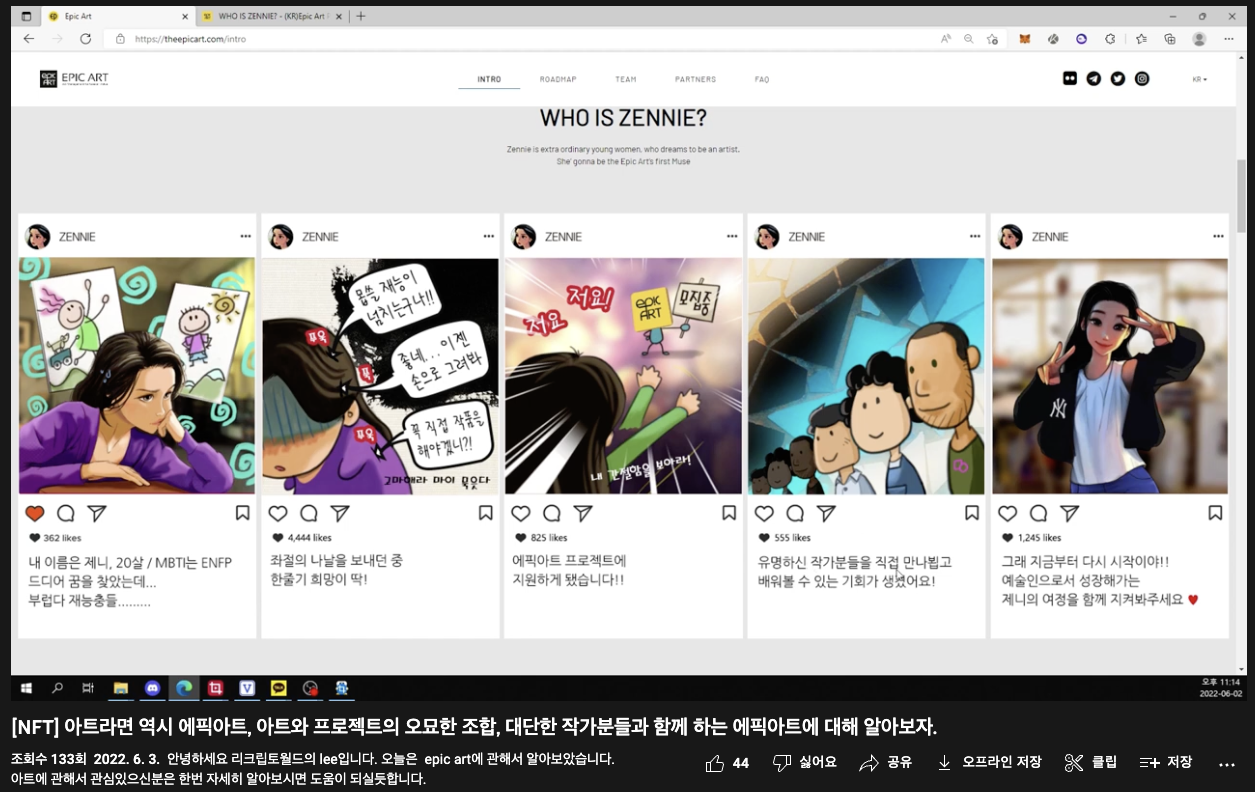Open YouTube more actions three-dot menu
This screenshot has height=792, width=1255.
[x=1227, y=764]
